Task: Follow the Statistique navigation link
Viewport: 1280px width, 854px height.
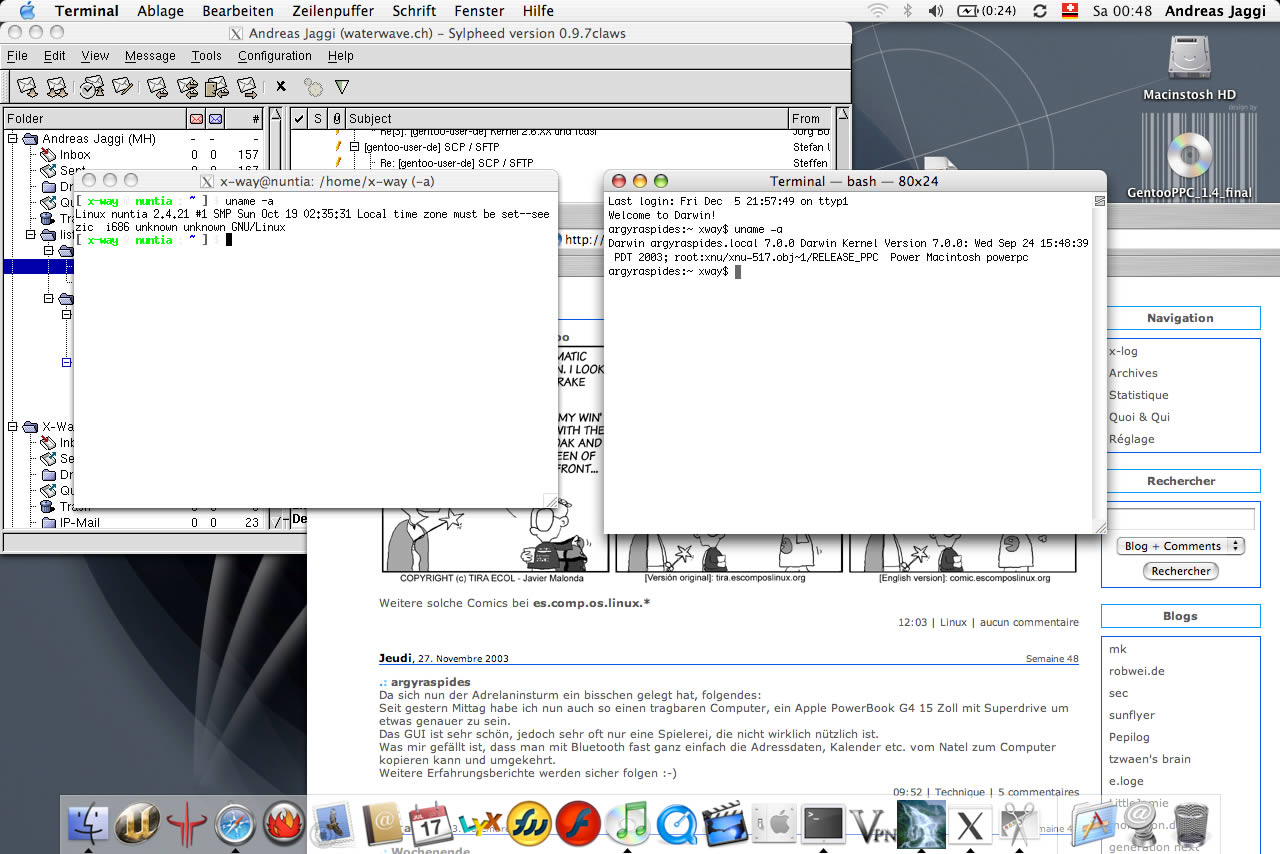Action: pos(1138,395)
